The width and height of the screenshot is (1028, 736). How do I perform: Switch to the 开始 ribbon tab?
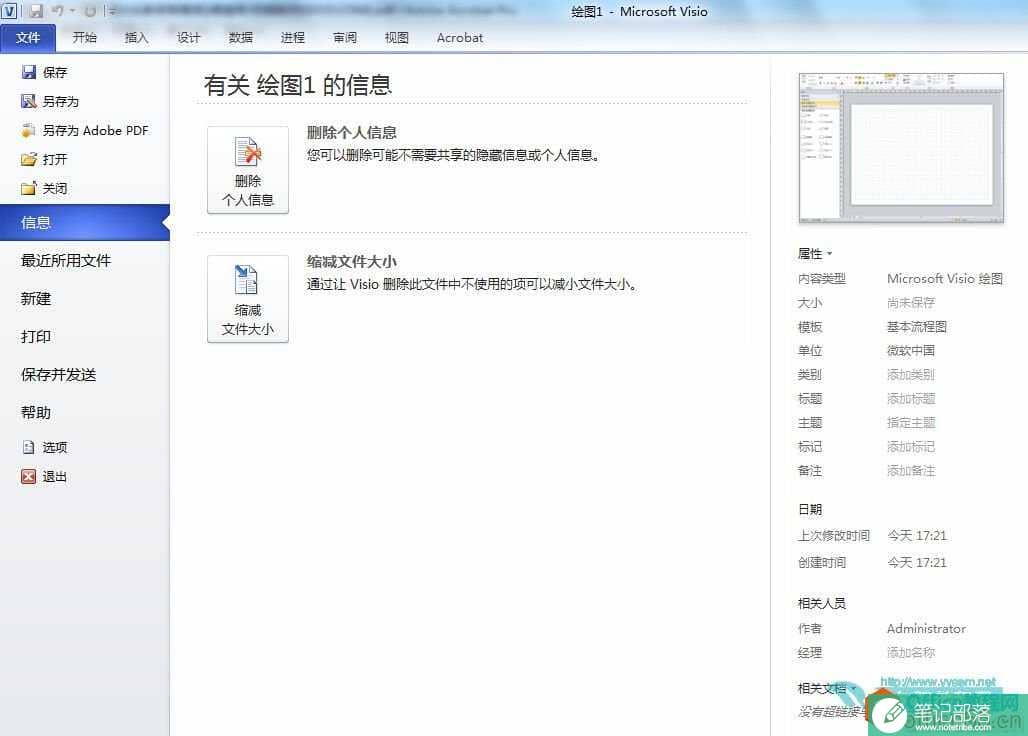point(85,38)
